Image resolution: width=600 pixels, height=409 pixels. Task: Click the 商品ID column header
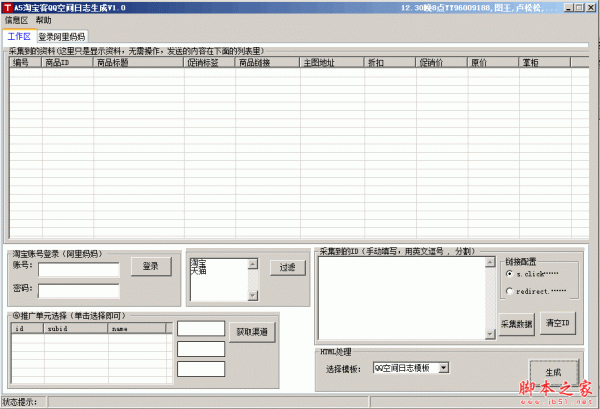[x=67, y=62]
